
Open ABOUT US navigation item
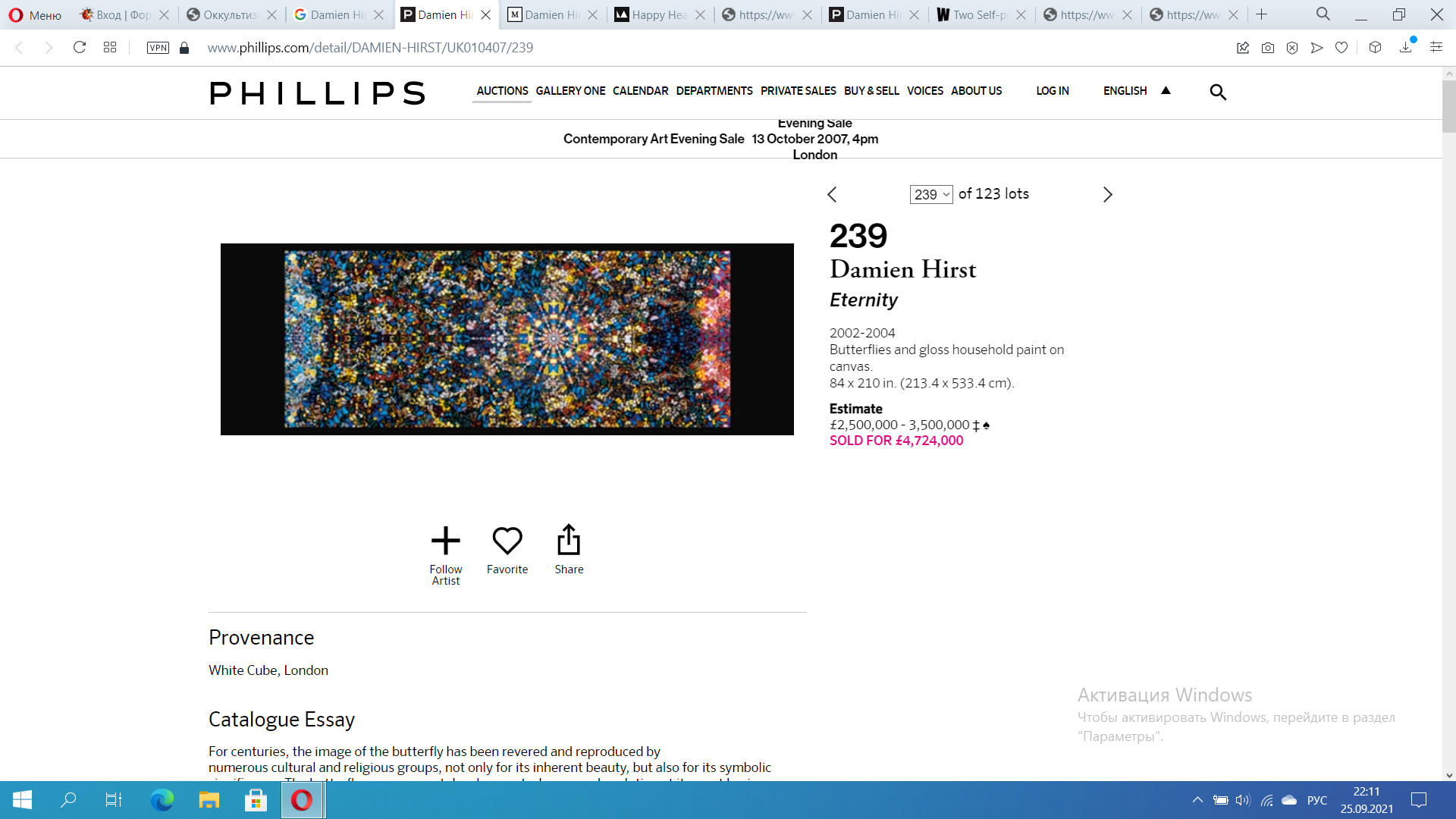tap(977, 91)
